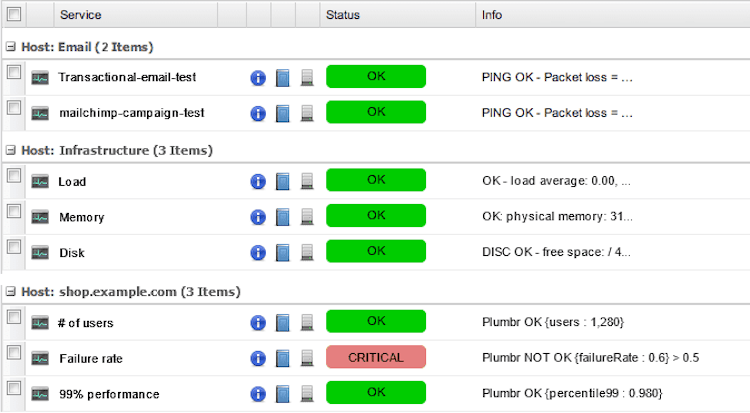This screenshot has height=413, width=750.
Task: Collapse the Host: Infrastructure group
Action: click(x=11, y=150)
